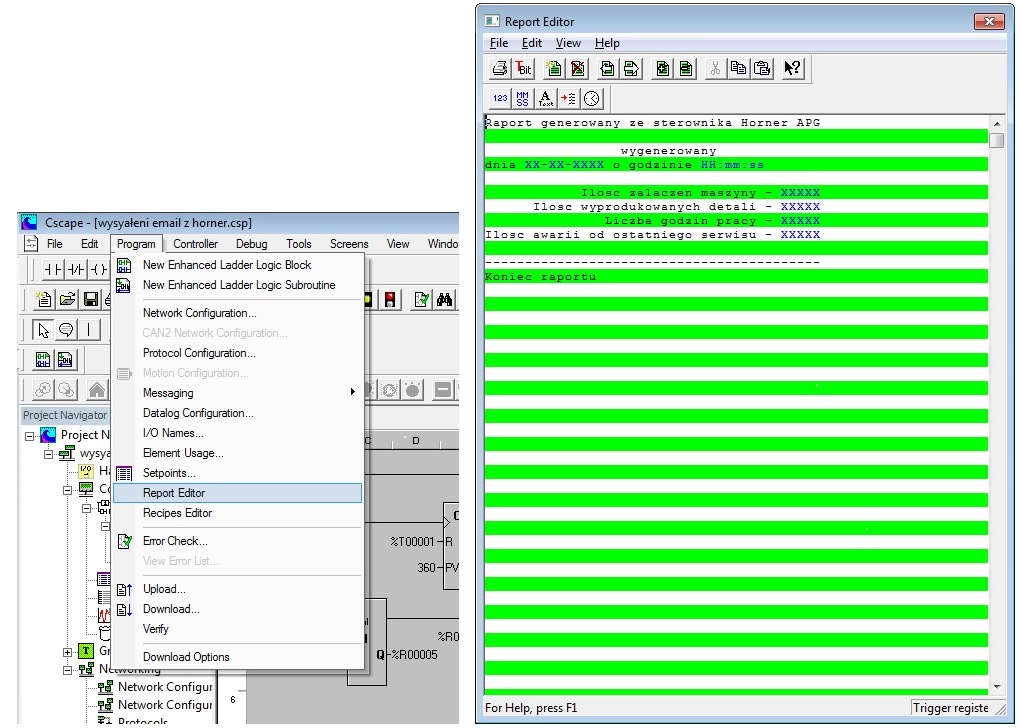1021x728 pixels.
Task: Open the Report Editor Edit menu
Action: (x=531, y=43)
